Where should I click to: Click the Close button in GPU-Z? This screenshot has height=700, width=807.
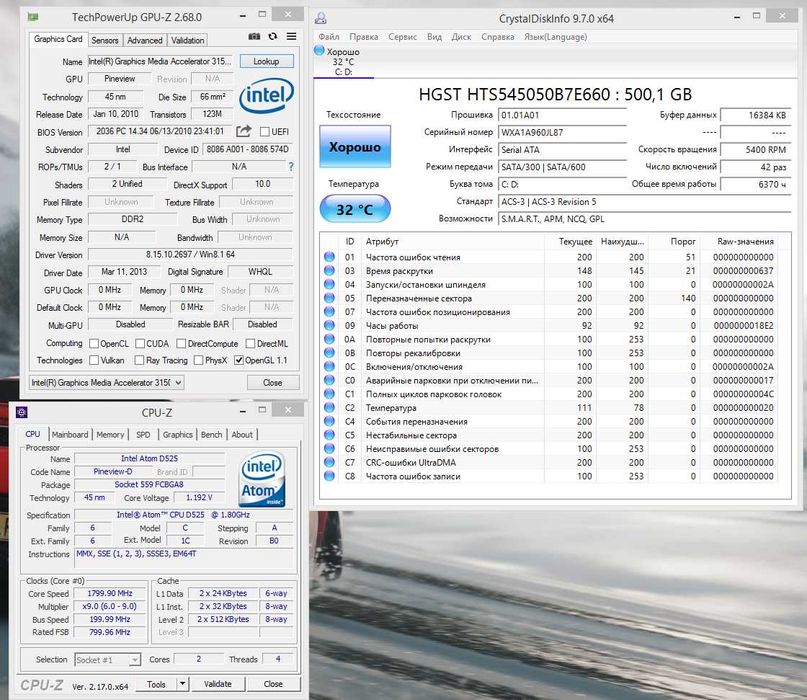coord(272,382)
